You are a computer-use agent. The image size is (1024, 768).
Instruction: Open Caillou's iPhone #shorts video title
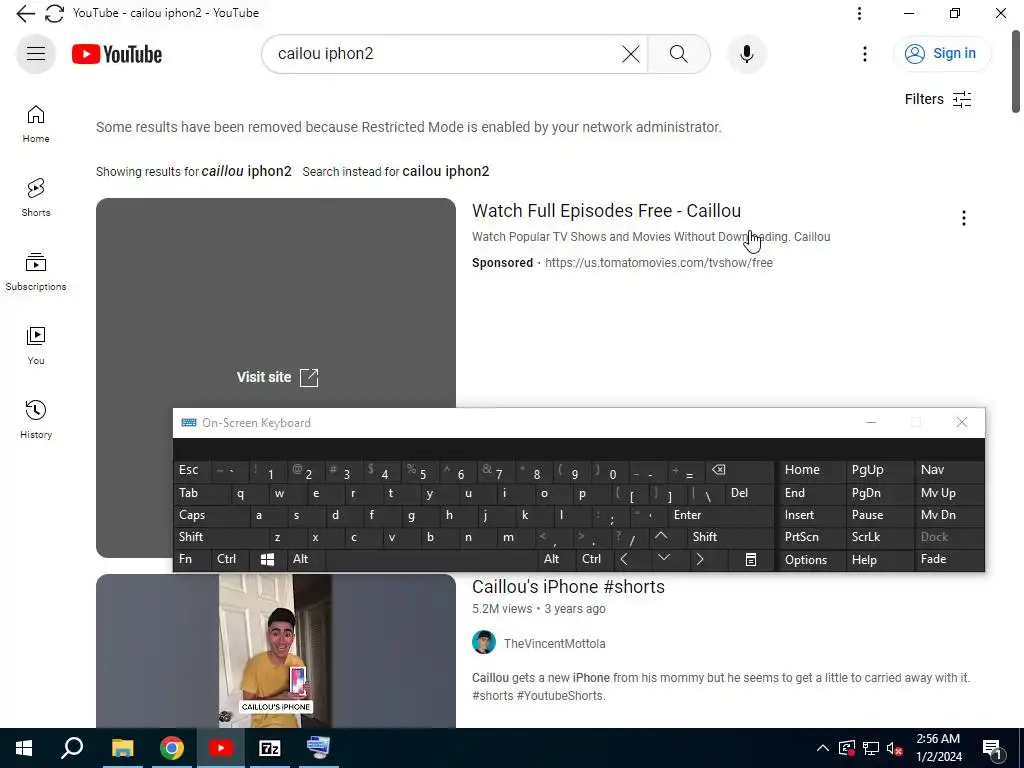click(x=568, y=586)
